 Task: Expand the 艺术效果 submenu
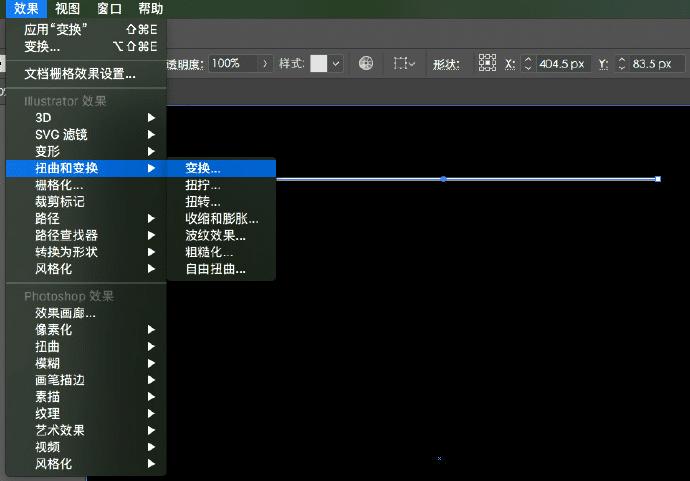click(x=86, y=430)
